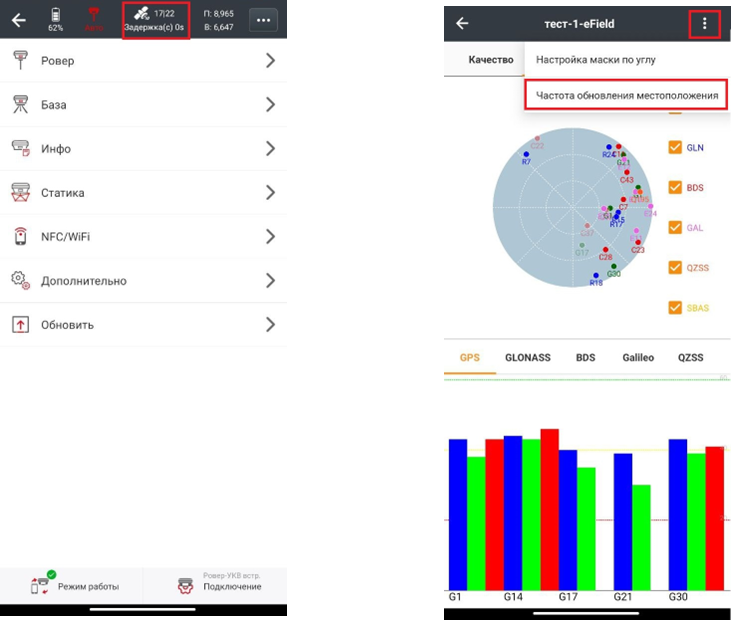Tap the back arrow beside the battery indicator
This screenshot has height=620, width=731.
(x=19, y=20)
